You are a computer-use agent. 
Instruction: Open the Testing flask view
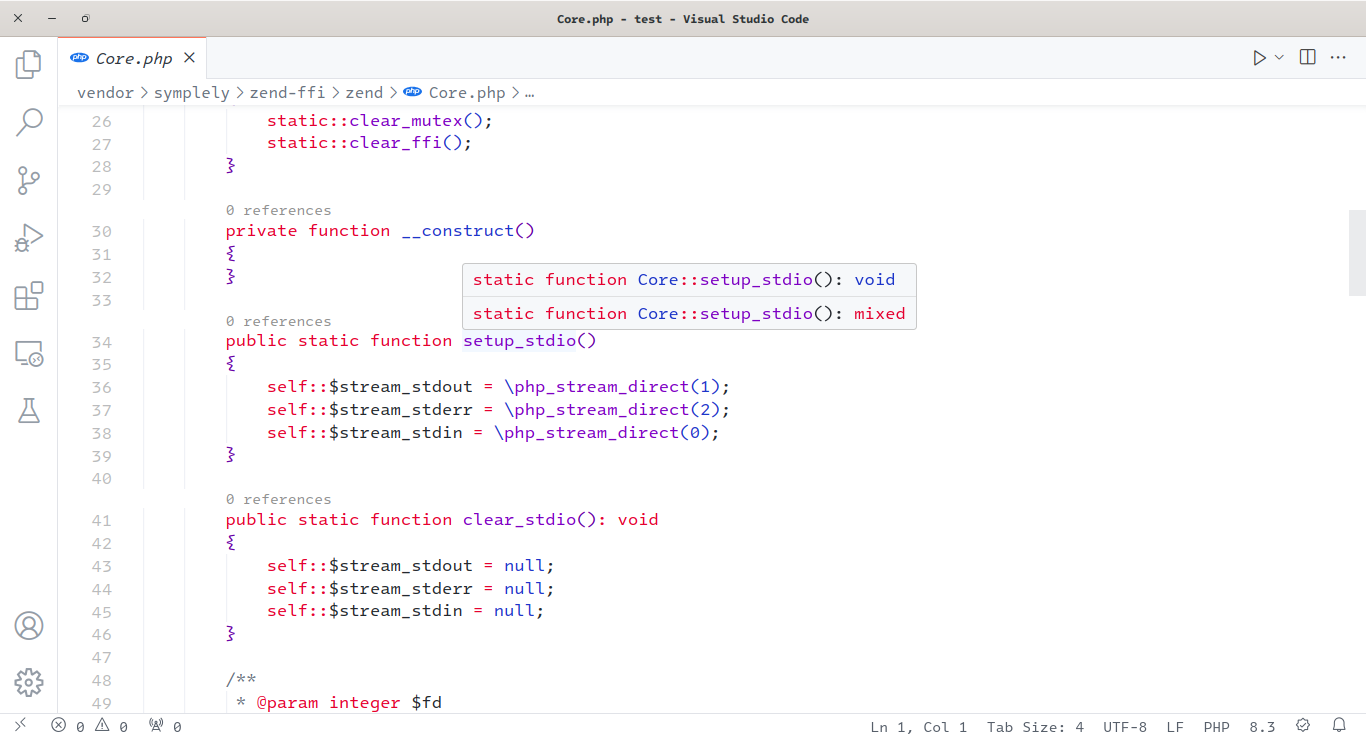click(x=29, y=410)
